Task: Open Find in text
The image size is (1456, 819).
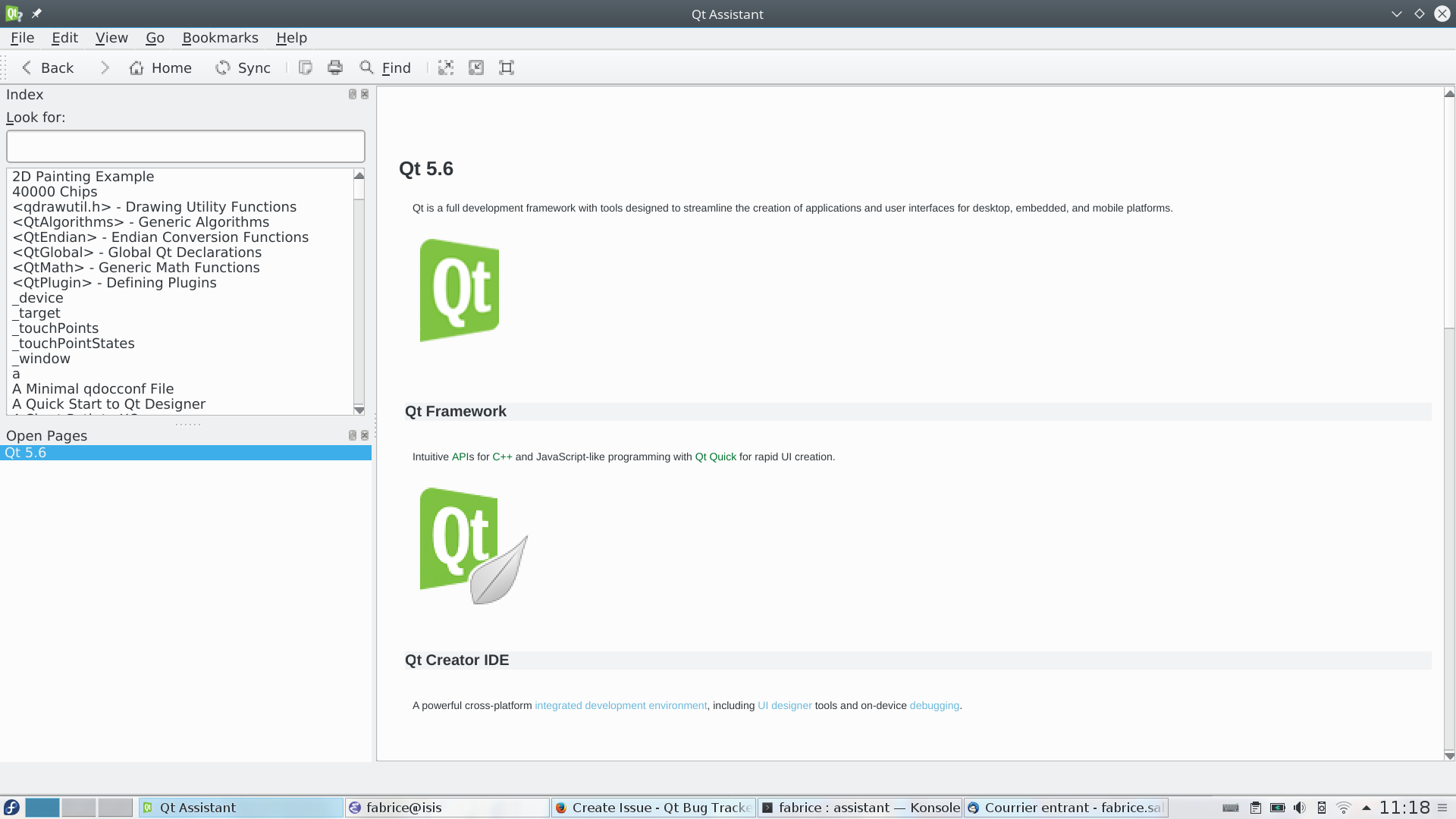Action: tap(385, 68)
